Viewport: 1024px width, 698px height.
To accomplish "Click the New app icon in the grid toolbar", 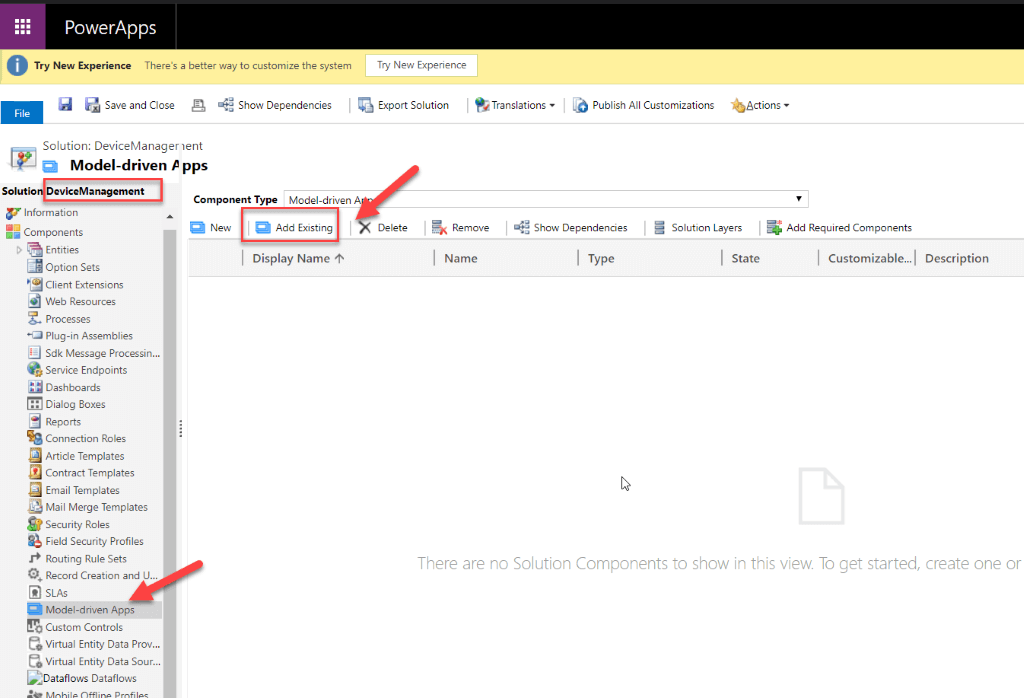I will pos(197,227).
